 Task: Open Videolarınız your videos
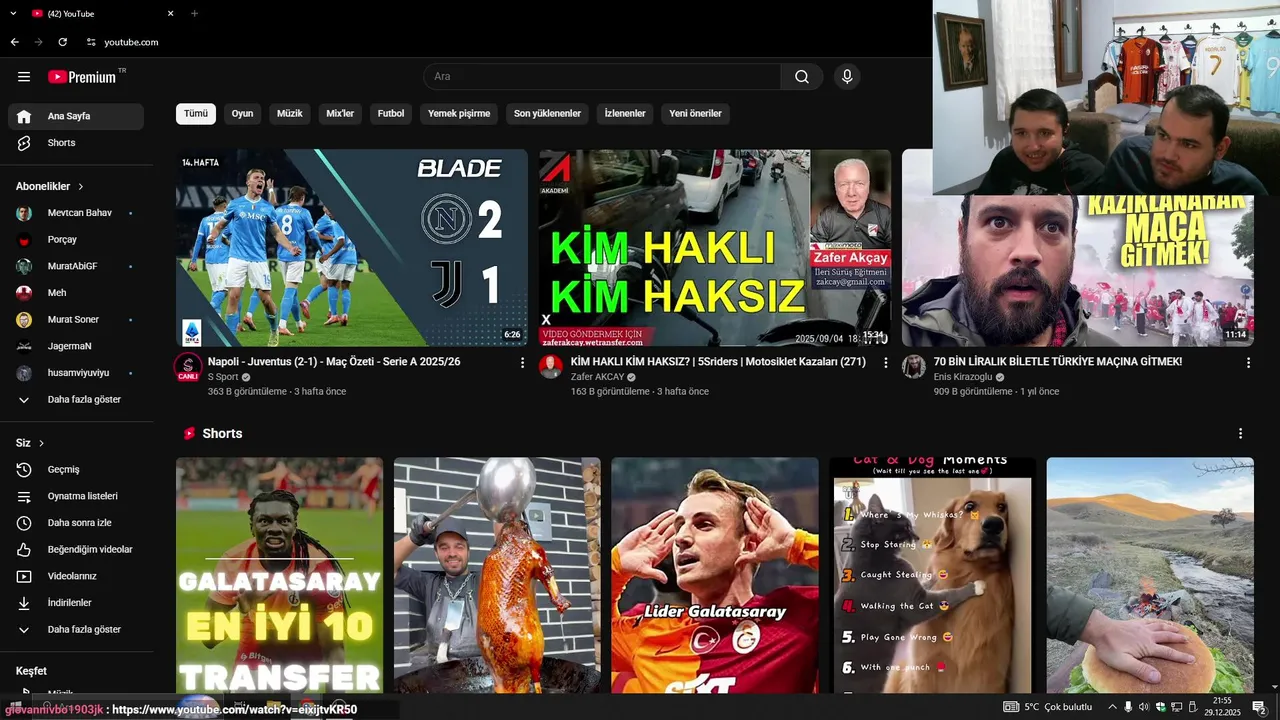pos(76,576)
